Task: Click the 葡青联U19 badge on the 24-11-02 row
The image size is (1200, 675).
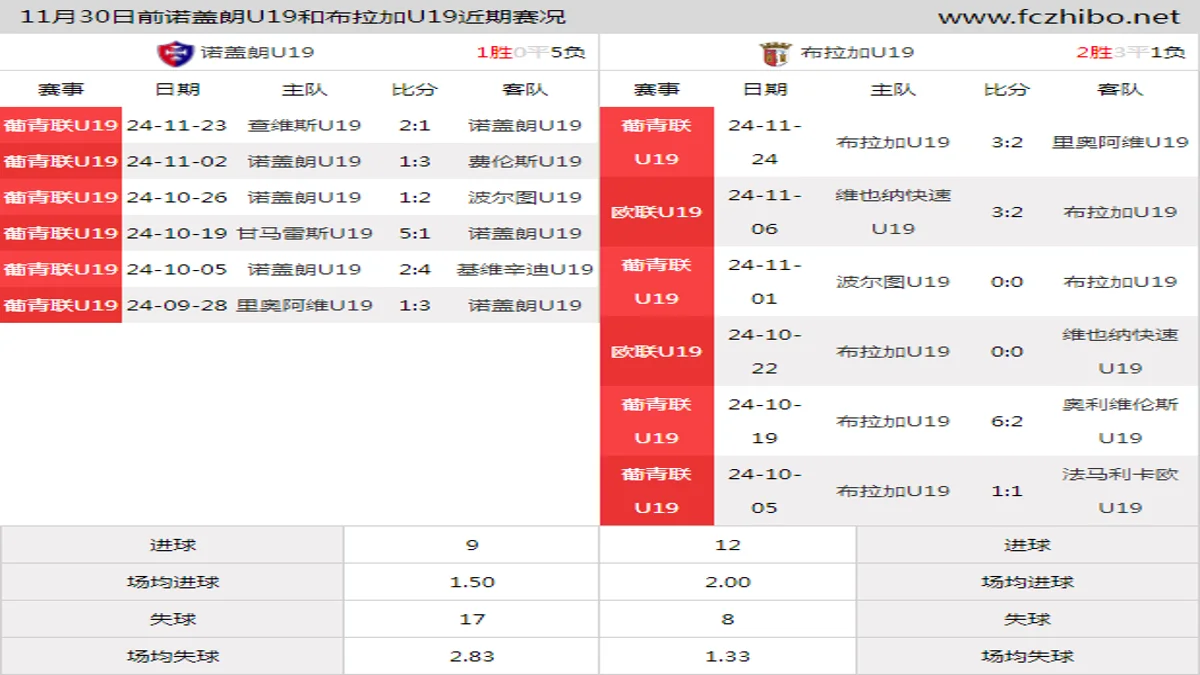Action: click(x=61, y=161)
